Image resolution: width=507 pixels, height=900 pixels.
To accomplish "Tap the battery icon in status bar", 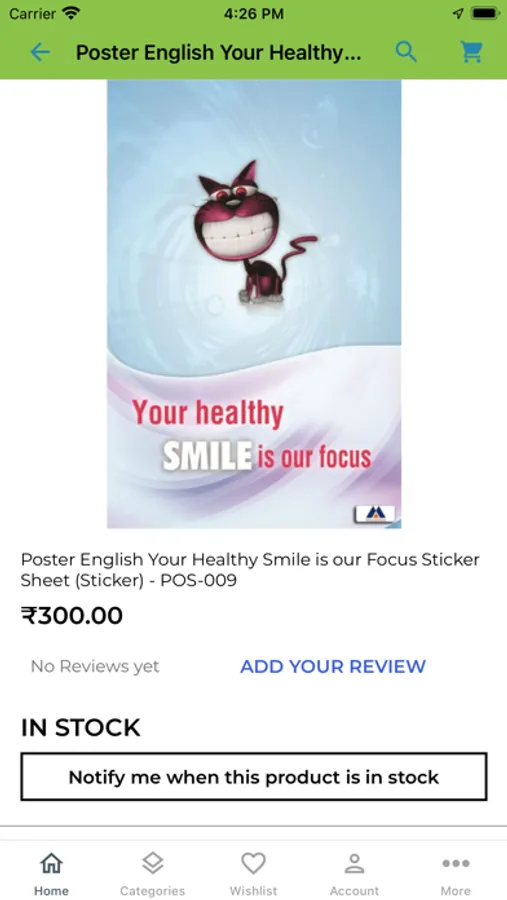I will pos(485,13).
